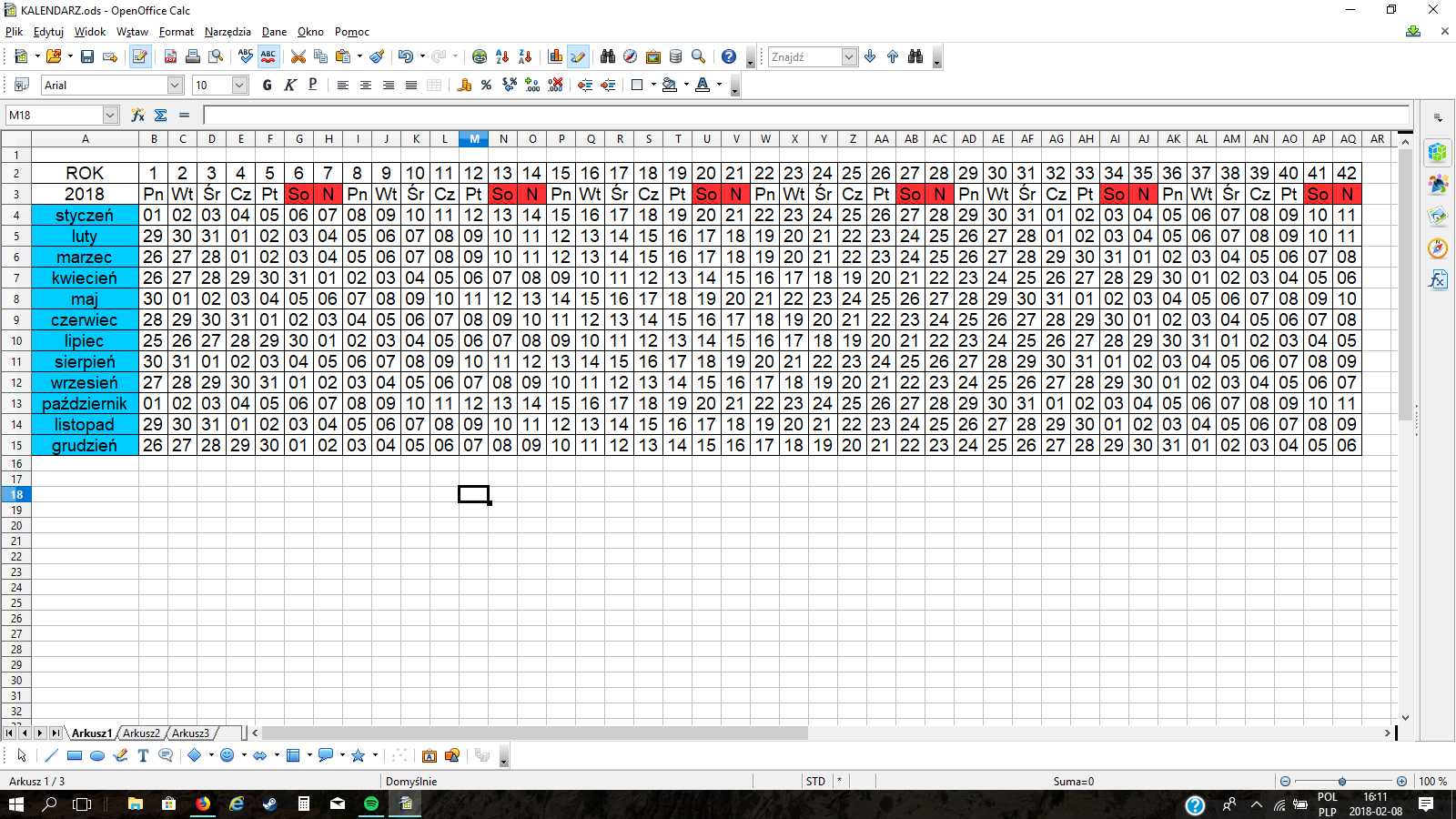Click the vertical scrollbar down arrow
Viewport: 1456px width, 819px height.
click(1405, 717)
